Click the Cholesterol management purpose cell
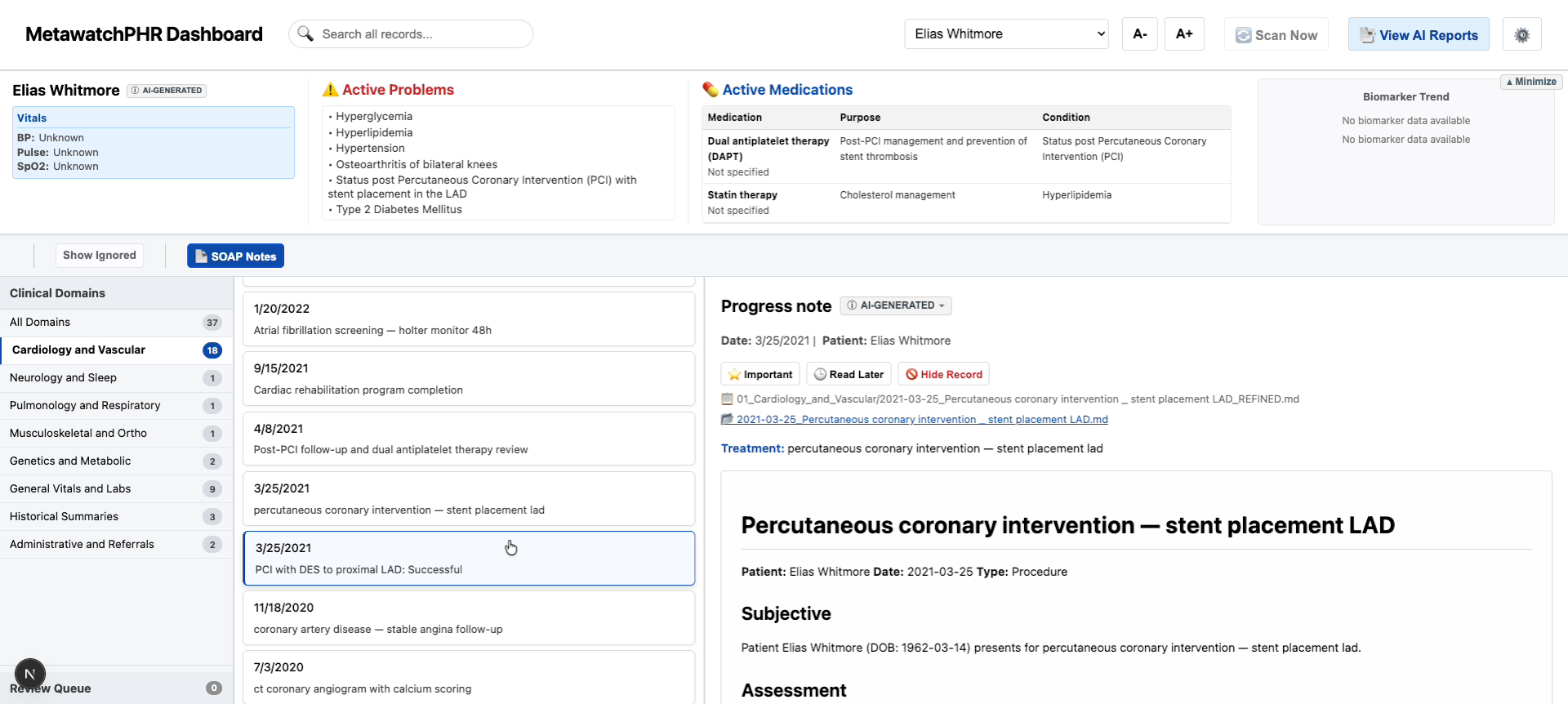This screenshot has height=704, width=1568. pos(898,195)
